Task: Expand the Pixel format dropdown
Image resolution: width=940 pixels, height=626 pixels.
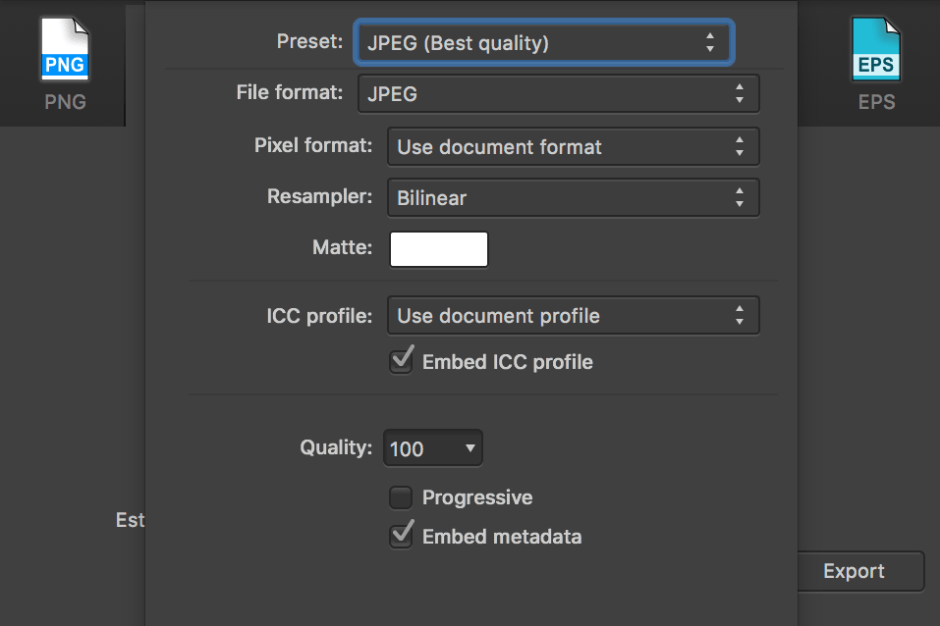Action: point(572,147)
